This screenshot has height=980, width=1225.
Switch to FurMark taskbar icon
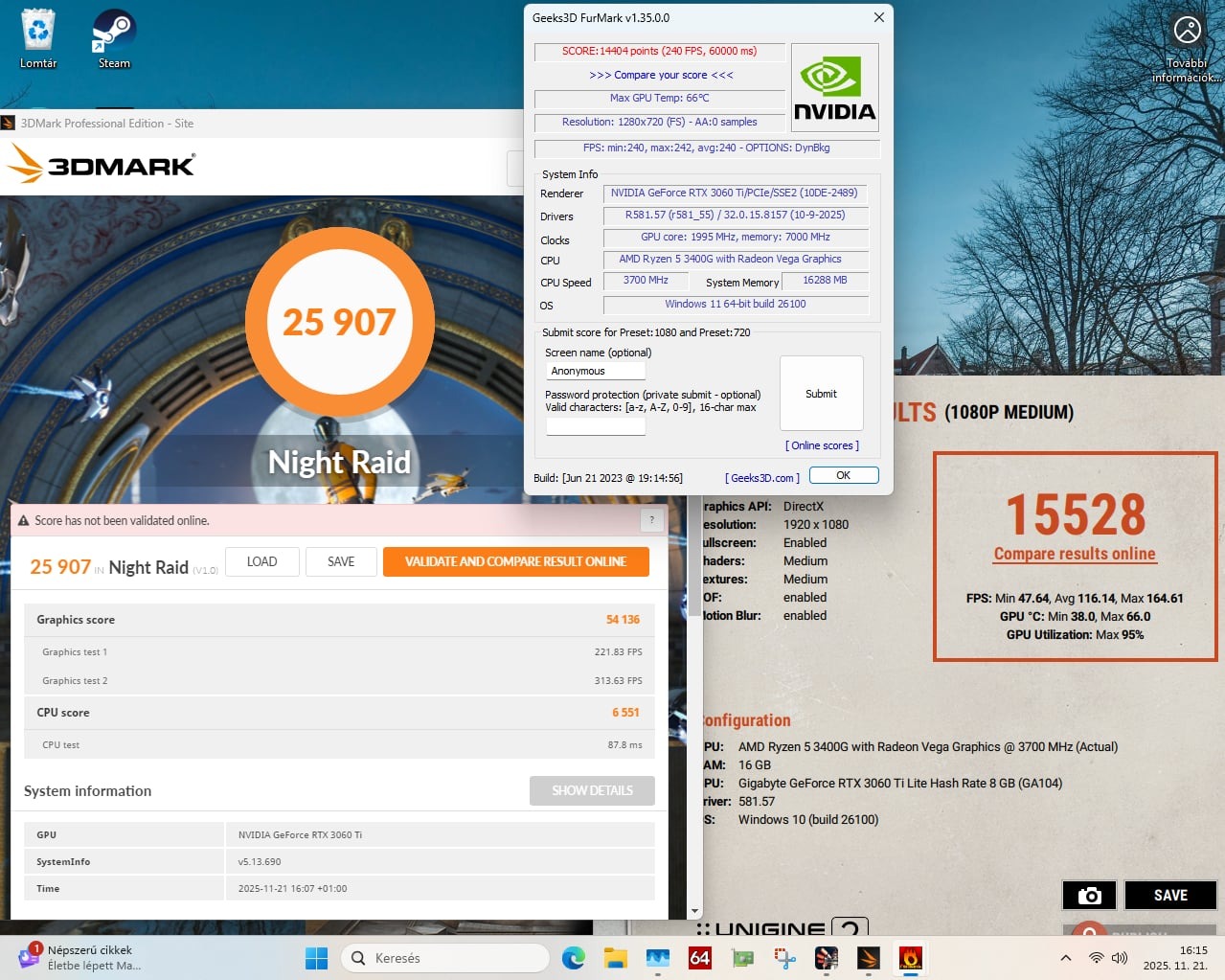pyautogui.click(x=911, y=958)
